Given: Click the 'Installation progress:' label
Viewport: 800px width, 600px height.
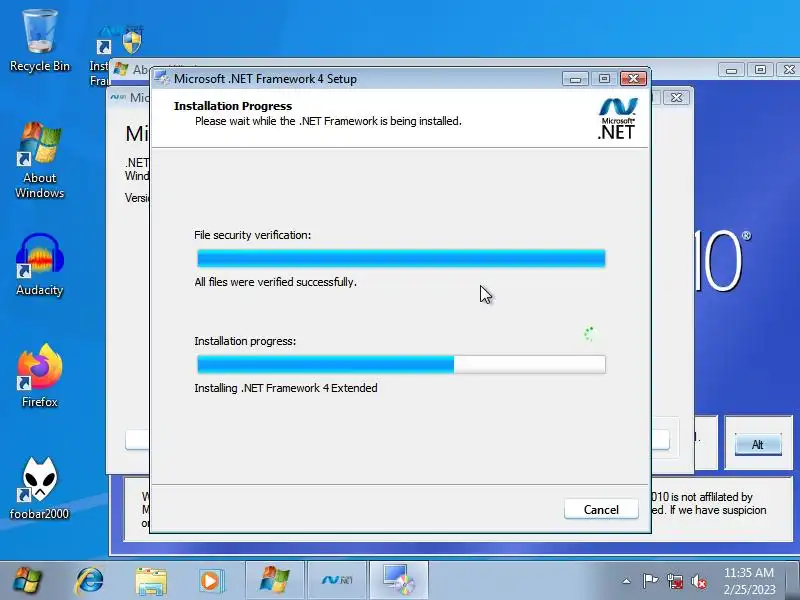Looking at the screenshot, I should tap(245, 341).
